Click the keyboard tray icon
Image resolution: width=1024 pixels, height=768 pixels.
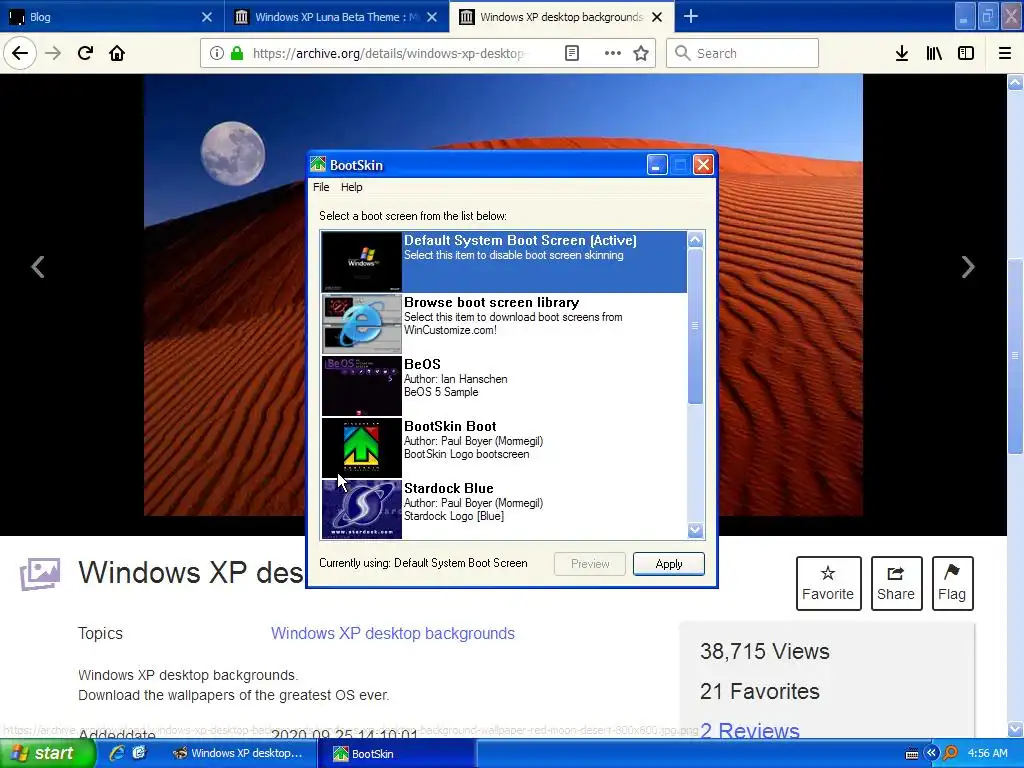pos(912,754)
